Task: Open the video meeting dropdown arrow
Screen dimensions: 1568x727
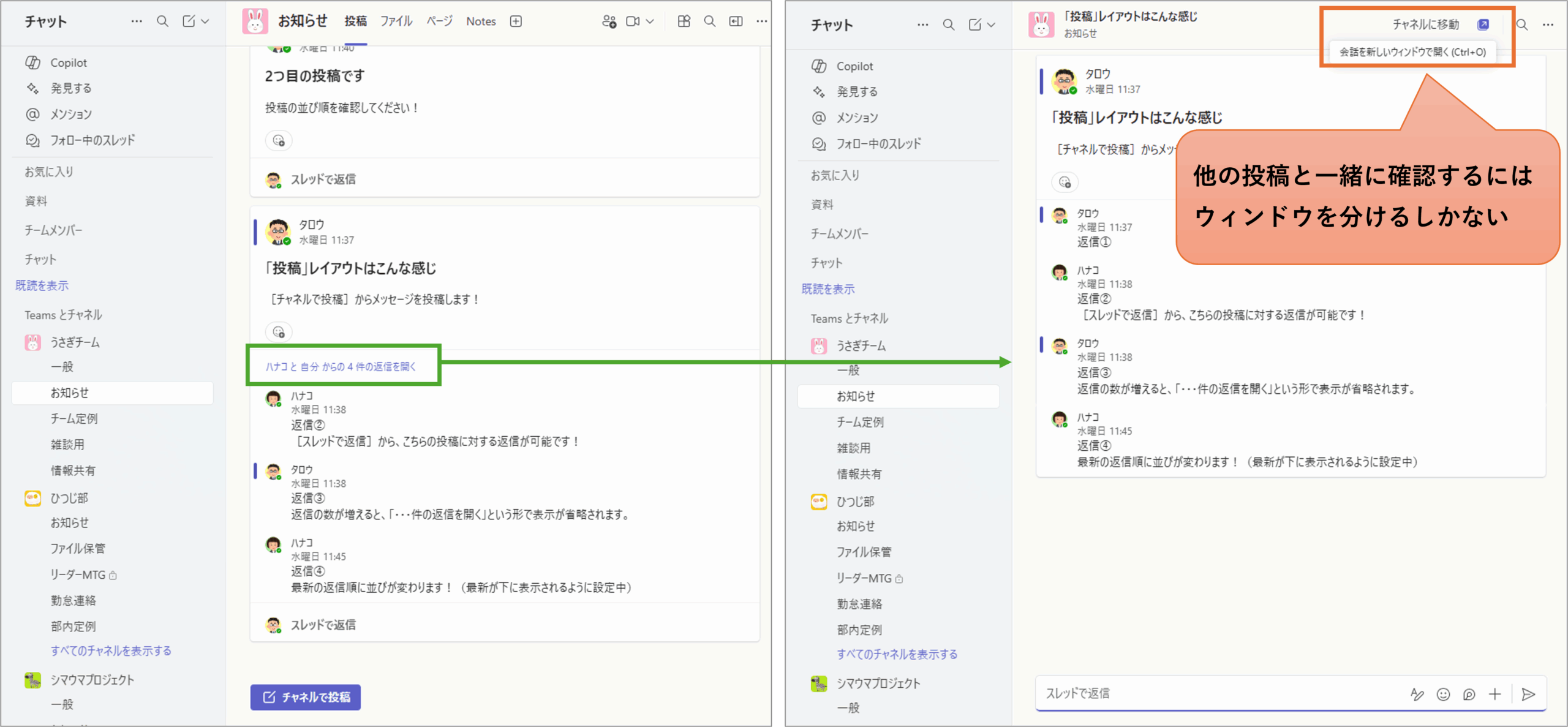Action: click(x=650, y=21)
